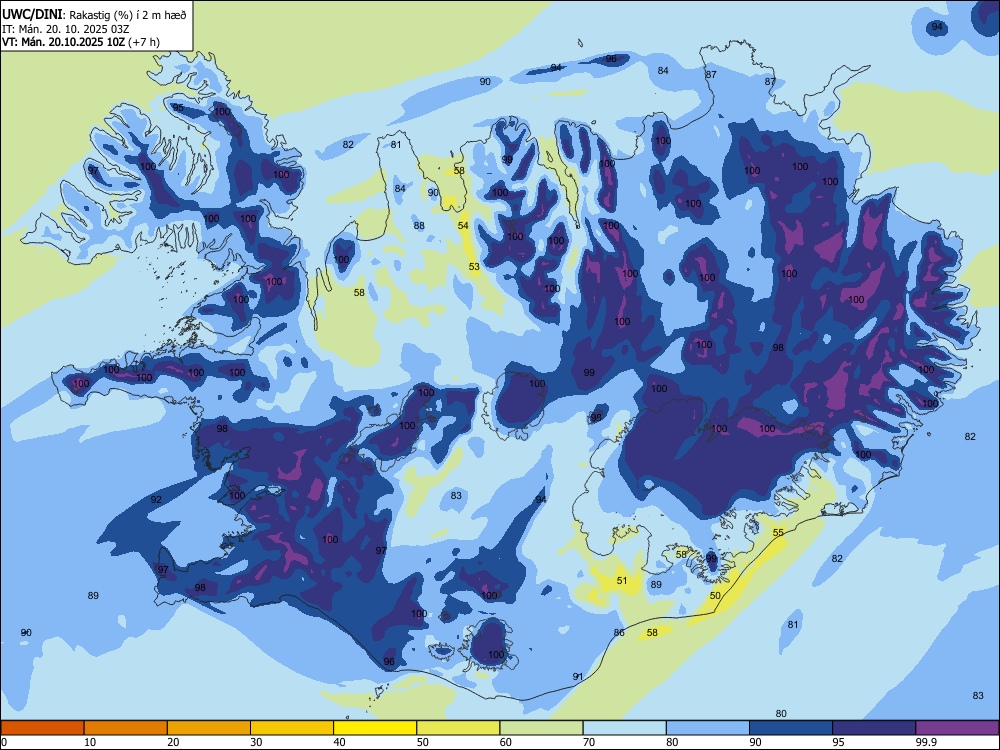Click the dark orange 0–10 legend swatch
This screenshot has width=1000, height=750.
(x=42, y=728)
